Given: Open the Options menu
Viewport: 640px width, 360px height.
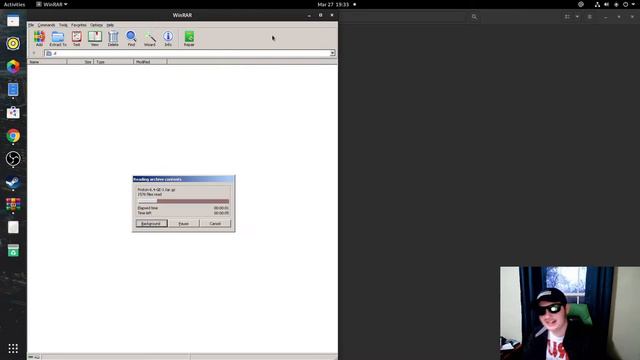Looking at the screenshot, I should (x=96, y=25).
